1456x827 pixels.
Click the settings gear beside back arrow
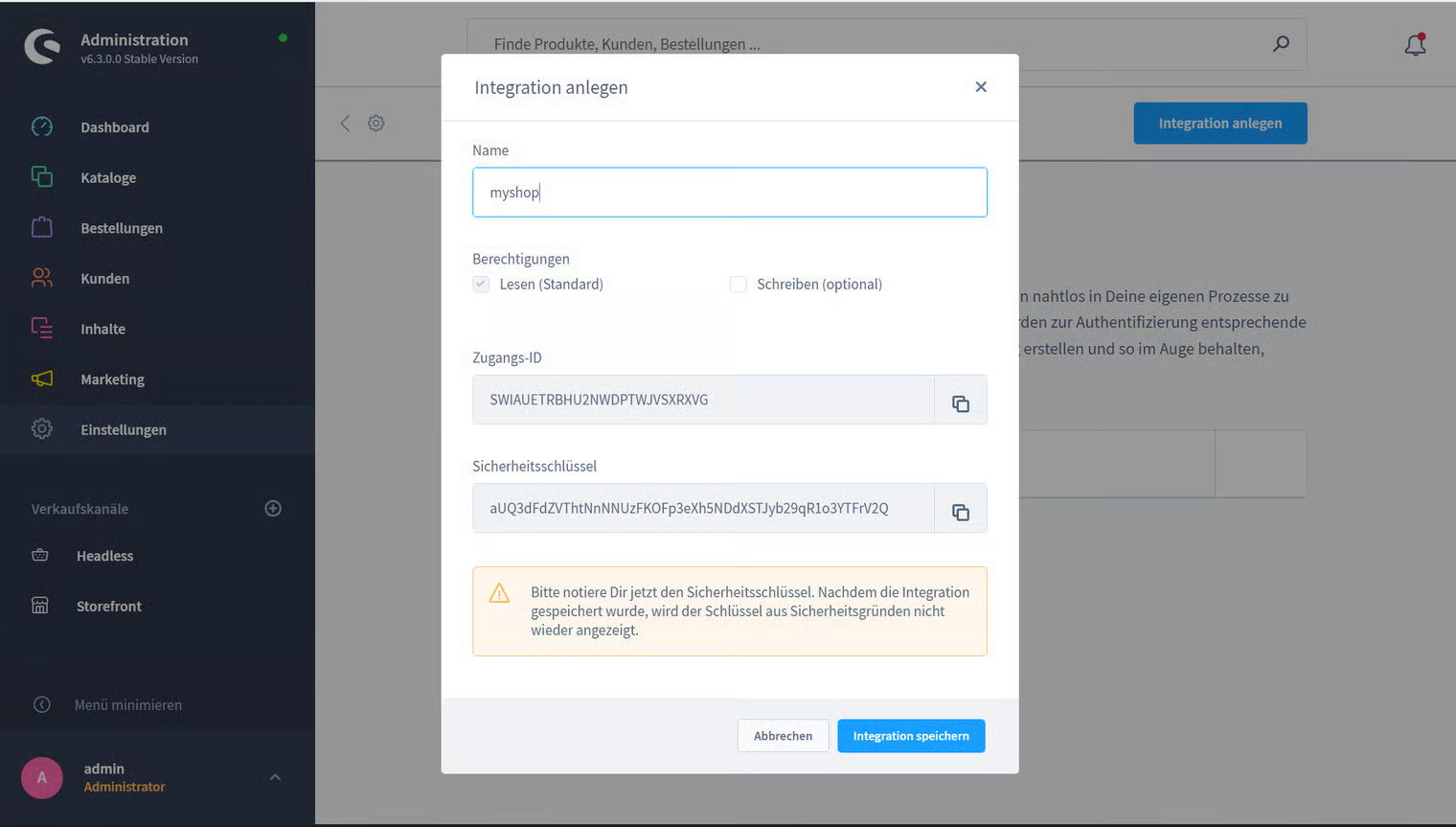(x=376, y=124)
